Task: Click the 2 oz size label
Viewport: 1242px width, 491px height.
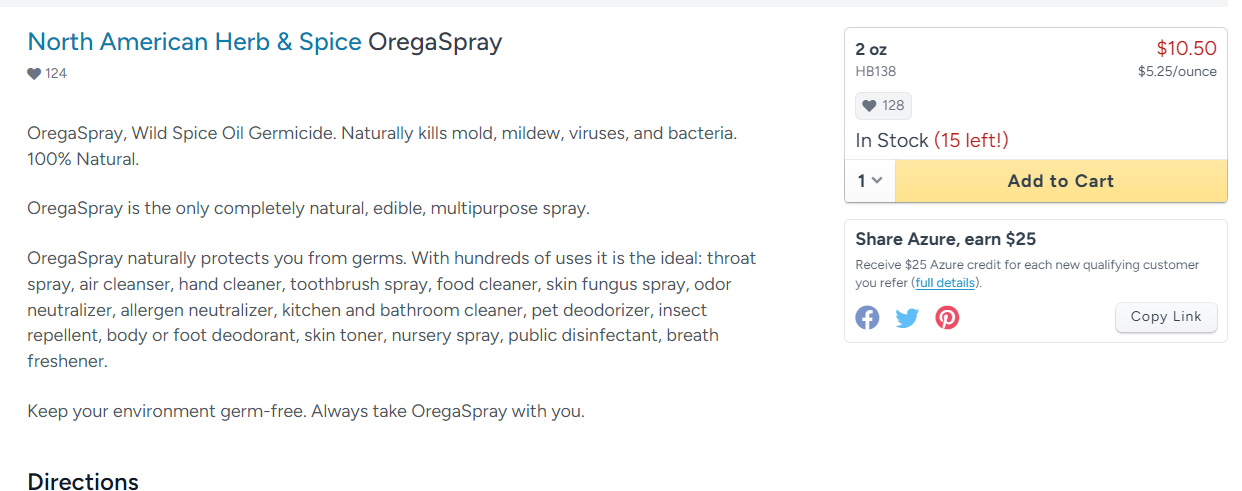Action: (871, 49)
